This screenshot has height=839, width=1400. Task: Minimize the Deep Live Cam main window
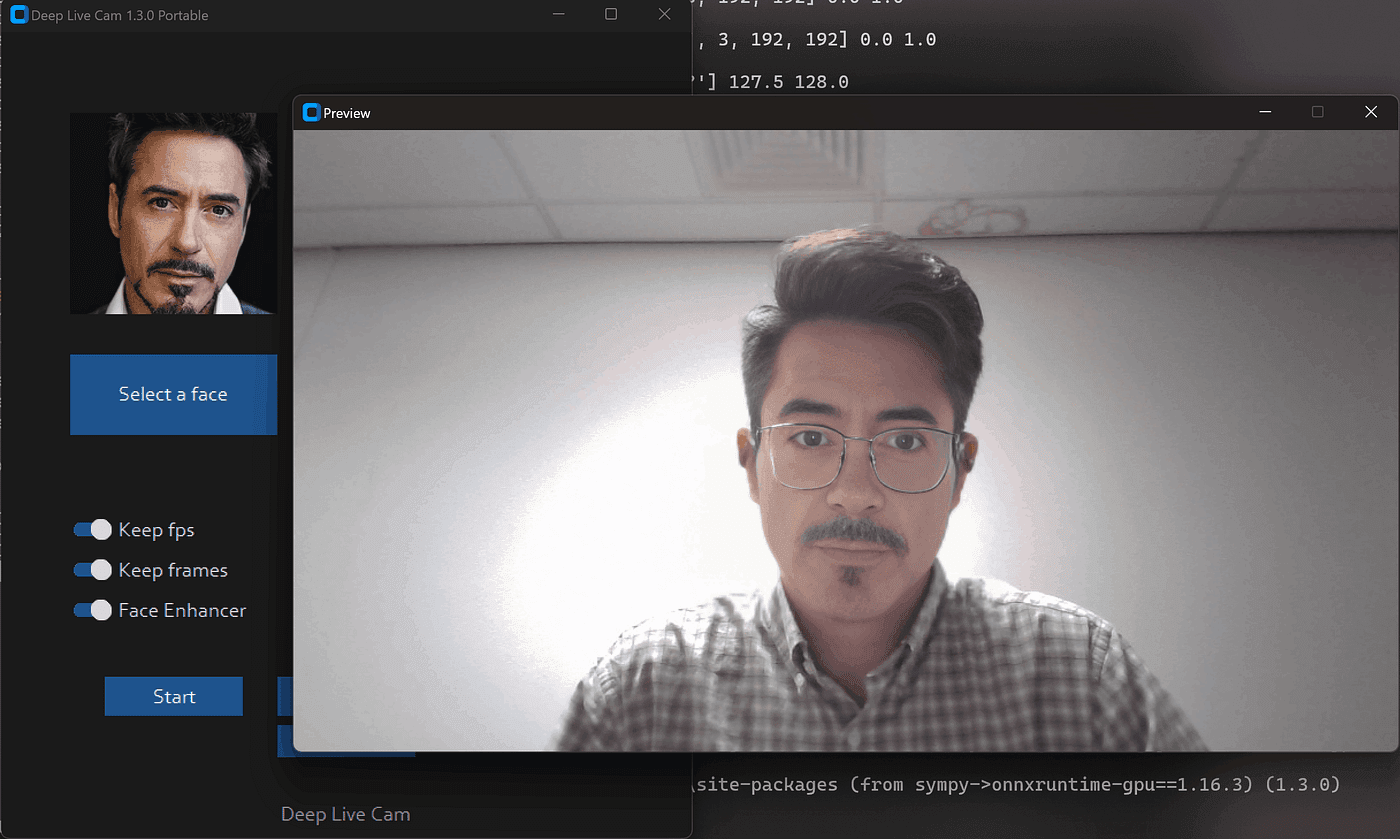[558, 14]
